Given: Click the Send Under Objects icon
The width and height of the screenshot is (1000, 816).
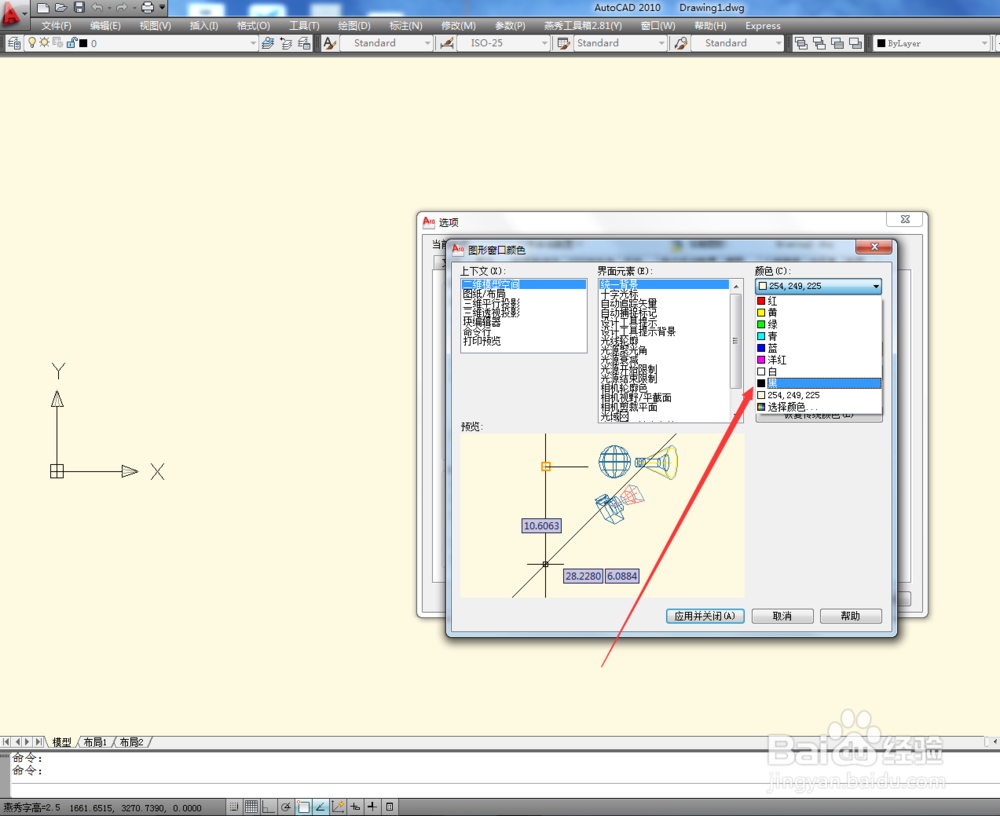Looking at the screenshot, I should (x=855, y=43).
